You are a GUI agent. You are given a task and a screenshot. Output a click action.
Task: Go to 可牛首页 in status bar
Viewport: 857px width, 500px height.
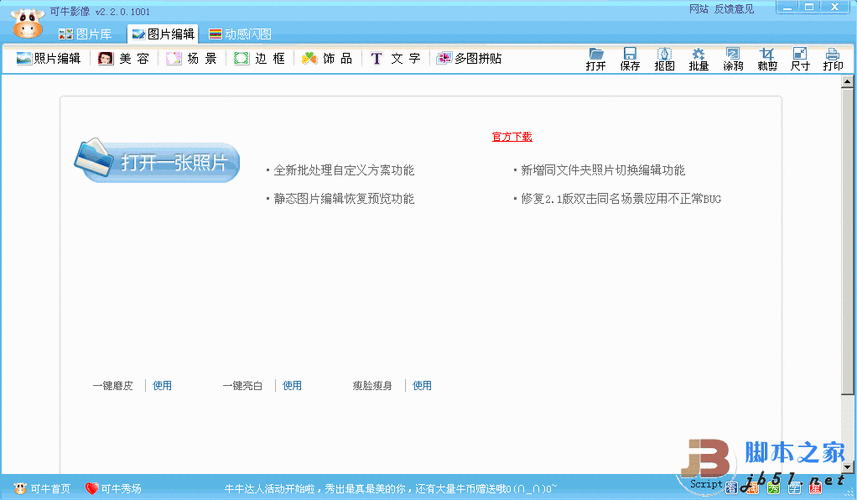tap(43, 488)
